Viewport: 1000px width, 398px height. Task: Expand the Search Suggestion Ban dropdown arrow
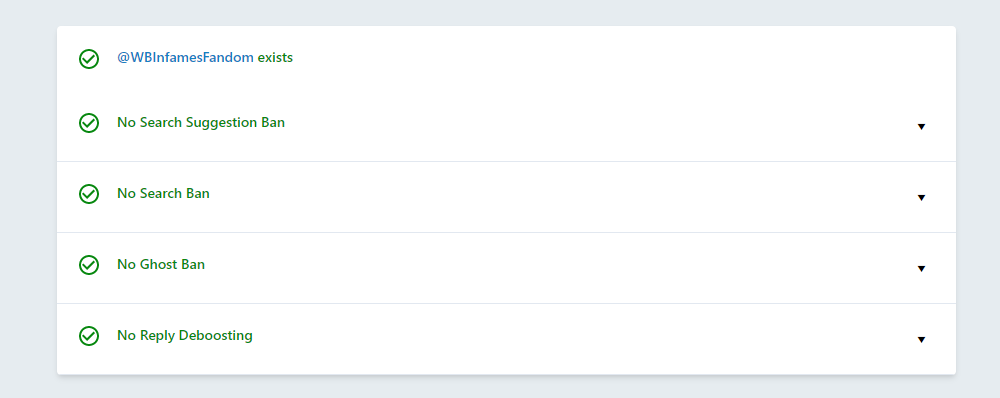coord(921,127)
